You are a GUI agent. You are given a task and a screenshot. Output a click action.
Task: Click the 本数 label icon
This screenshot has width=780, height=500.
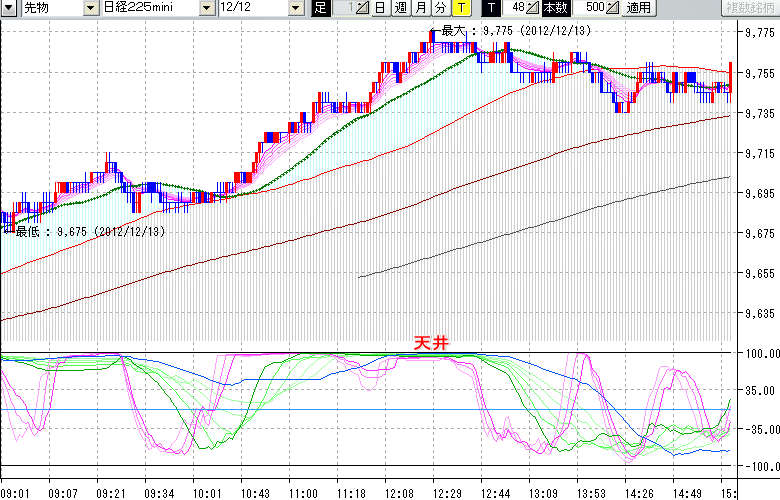click(x=555, y=8)
